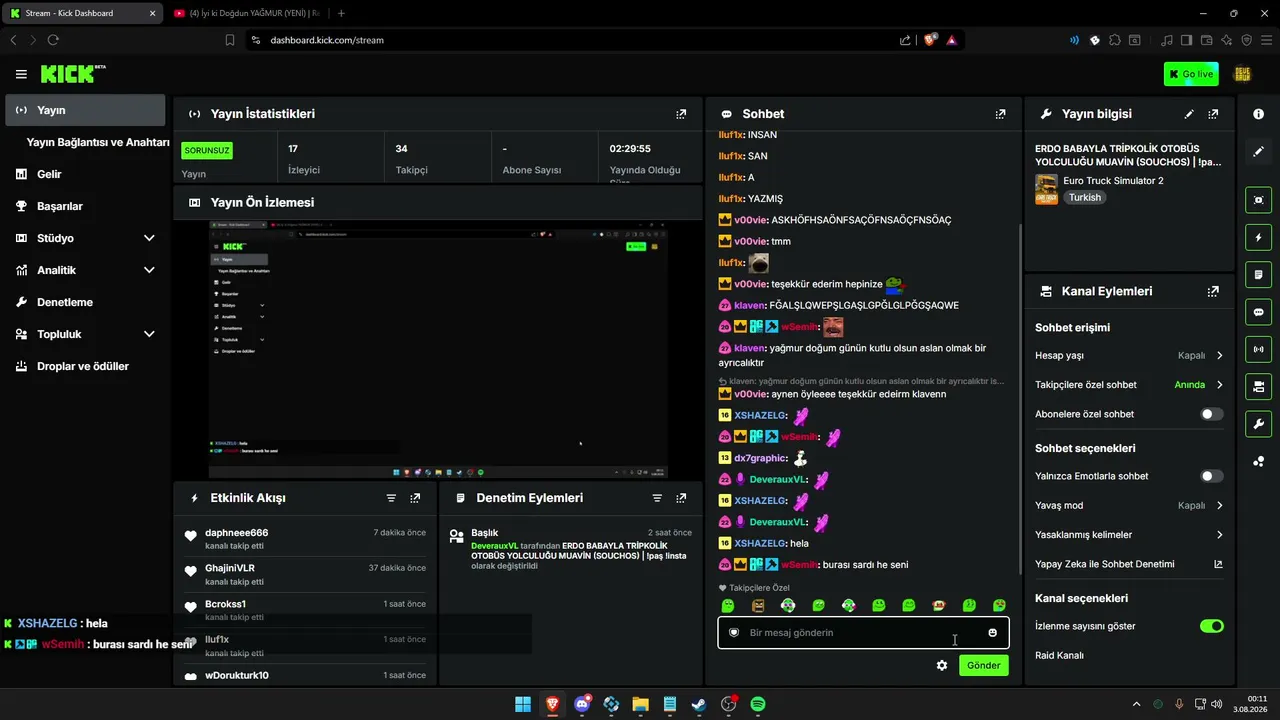Open the Hesap yaşı setting chevron
The image size is (1280, 720).
pos(1220,356)
